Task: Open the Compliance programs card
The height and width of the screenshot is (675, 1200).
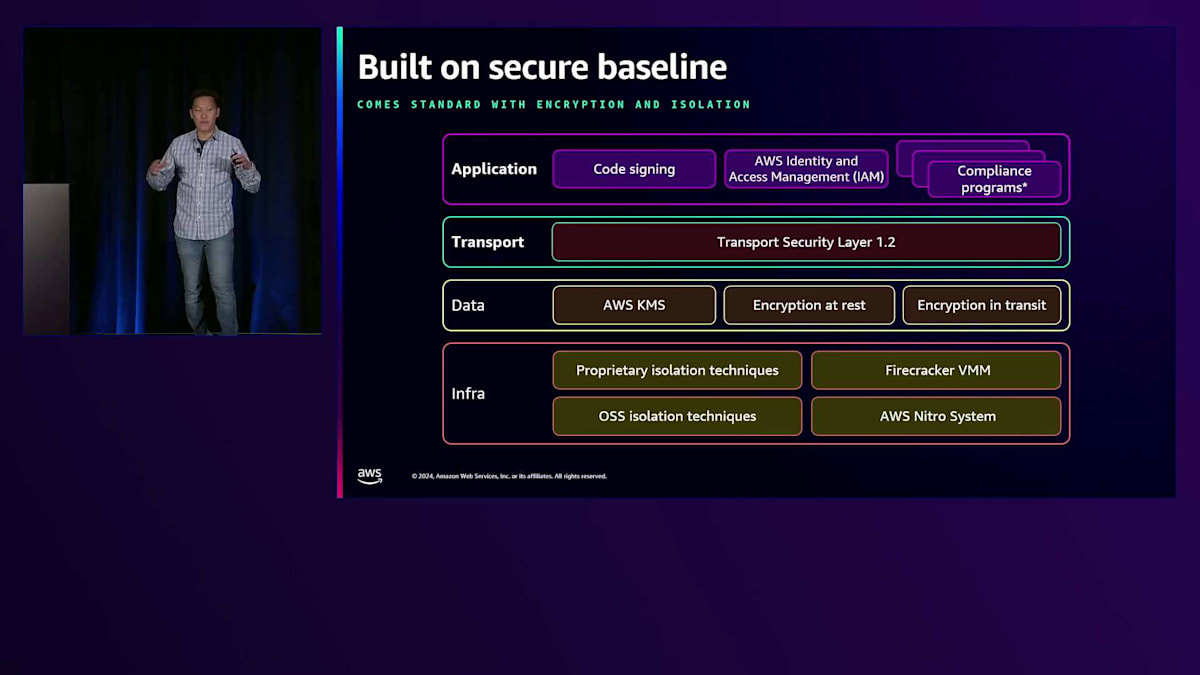Action: click(x=994, y=179)
